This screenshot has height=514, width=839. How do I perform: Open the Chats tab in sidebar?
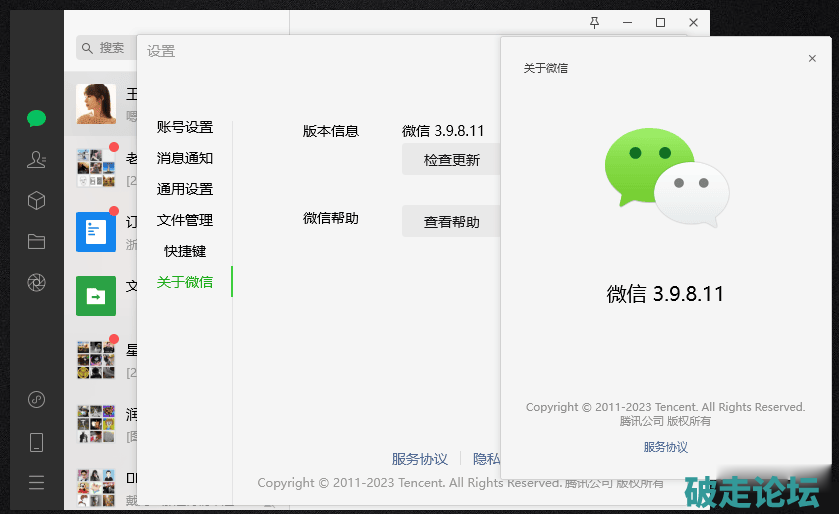click(36, 119)
